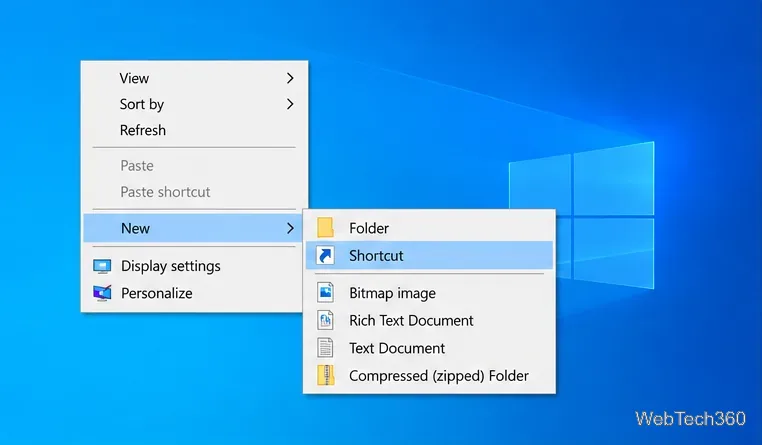
Task: Create a new Rich Text Document
Action: coord(430,320)
